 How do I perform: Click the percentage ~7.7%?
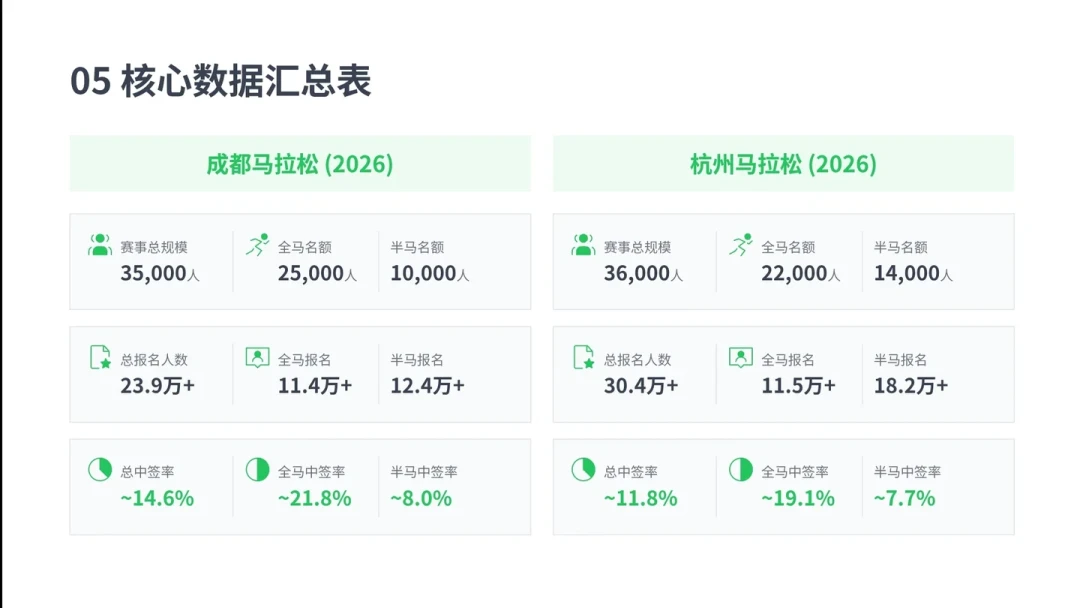(905, 498)
